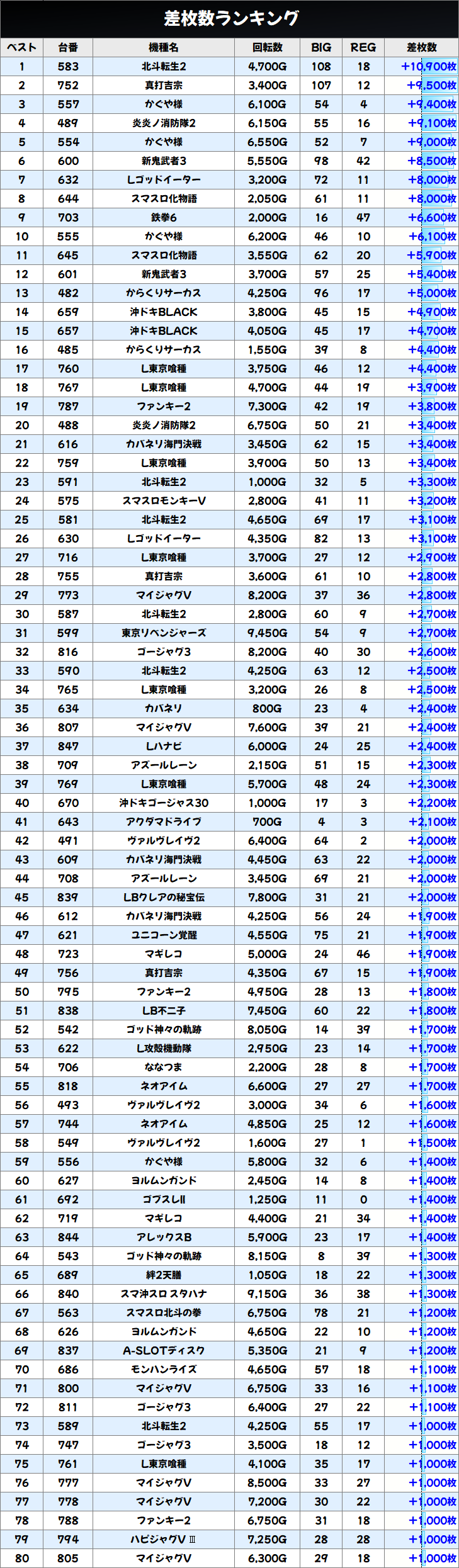
Task: Click the 回転数 column header
Action: tap(268, 47)
